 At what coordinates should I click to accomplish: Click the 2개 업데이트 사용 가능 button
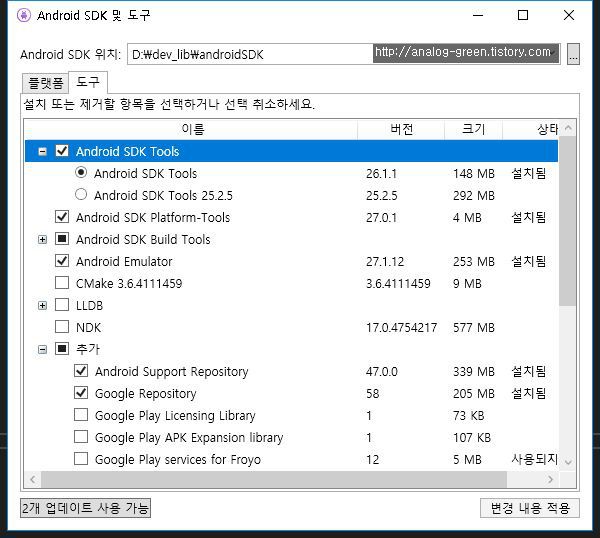click(x=85, y=508)
